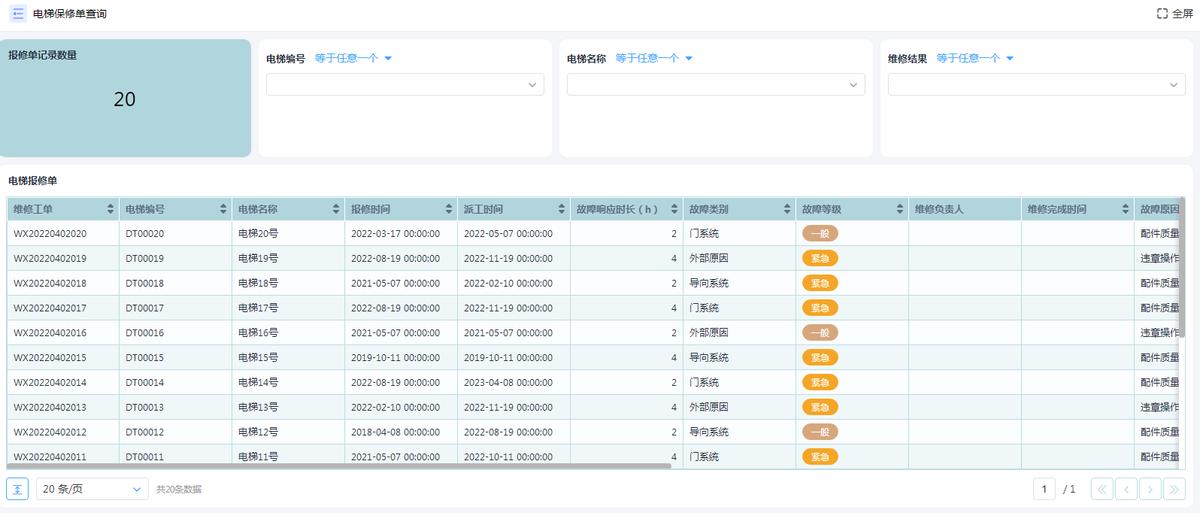This screenshot has height=513, width=1200.
Task: Click the page number input field
Action: 1044,489
